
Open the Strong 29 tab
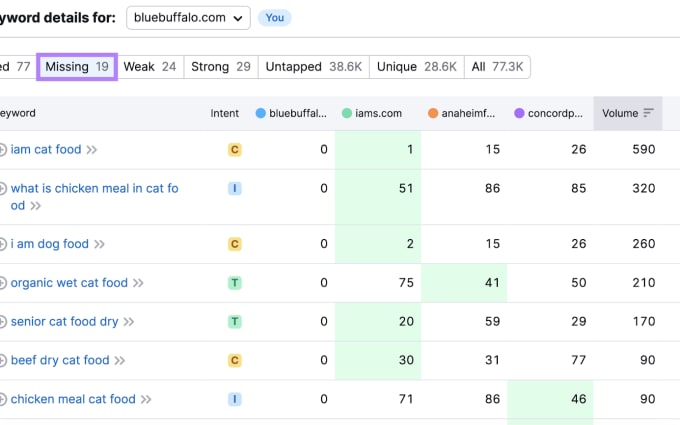point(221,67)
